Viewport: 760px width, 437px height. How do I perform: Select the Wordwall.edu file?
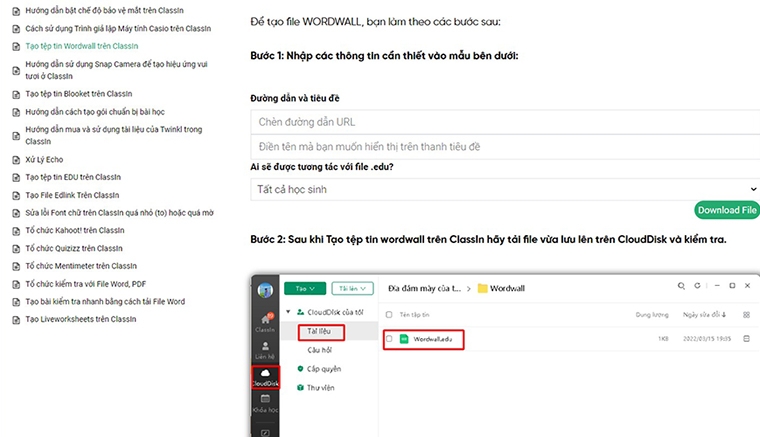coord(432,339)
